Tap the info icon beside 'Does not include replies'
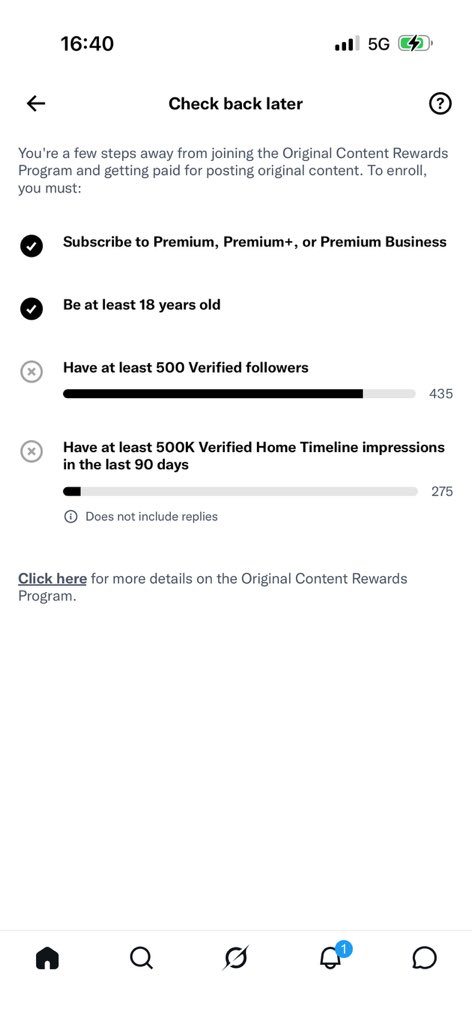Screen dimensions: 472x1024 pyautogui.click(x=70, y=517)
